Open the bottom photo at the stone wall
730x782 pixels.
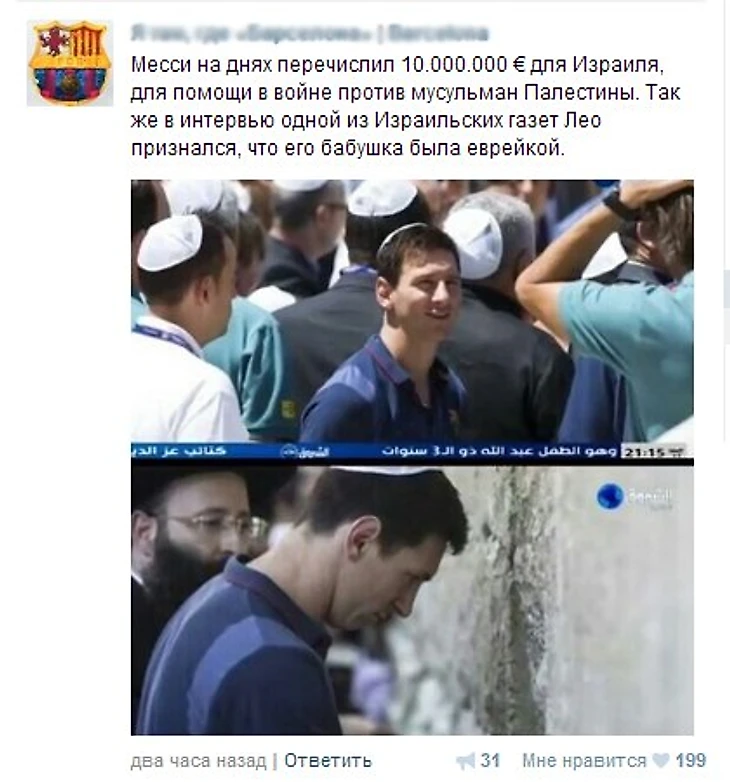(x=412, y=600)
